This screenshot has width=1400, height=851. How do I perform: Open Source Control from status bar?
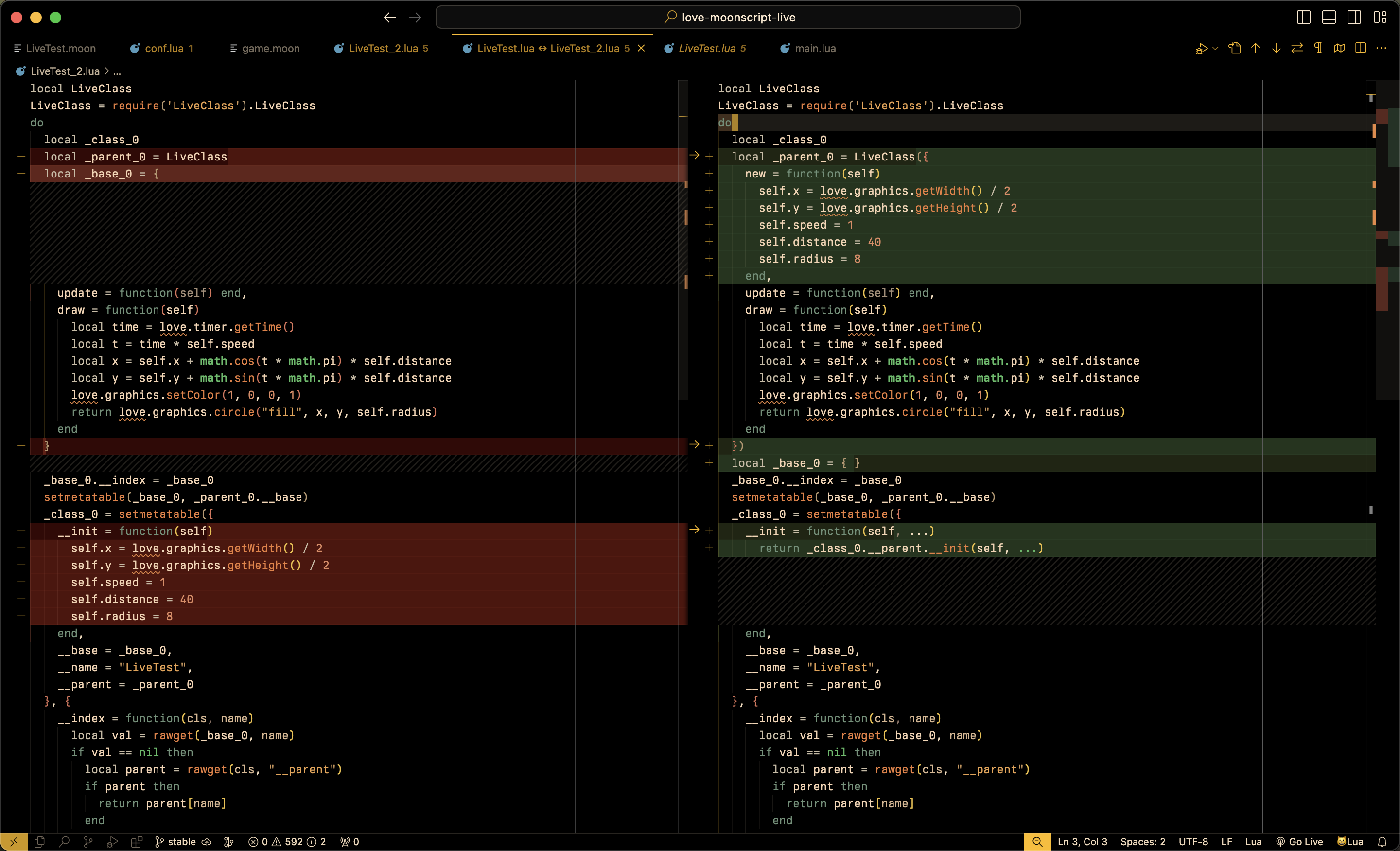click(88, 842)
